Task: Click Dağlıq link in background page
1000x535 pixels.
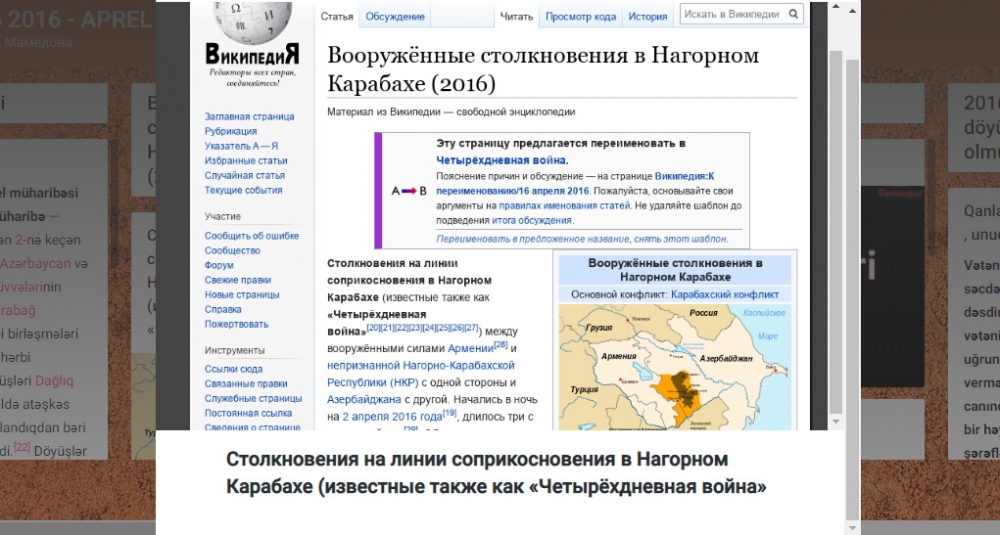Action: [x=54, y=381]
